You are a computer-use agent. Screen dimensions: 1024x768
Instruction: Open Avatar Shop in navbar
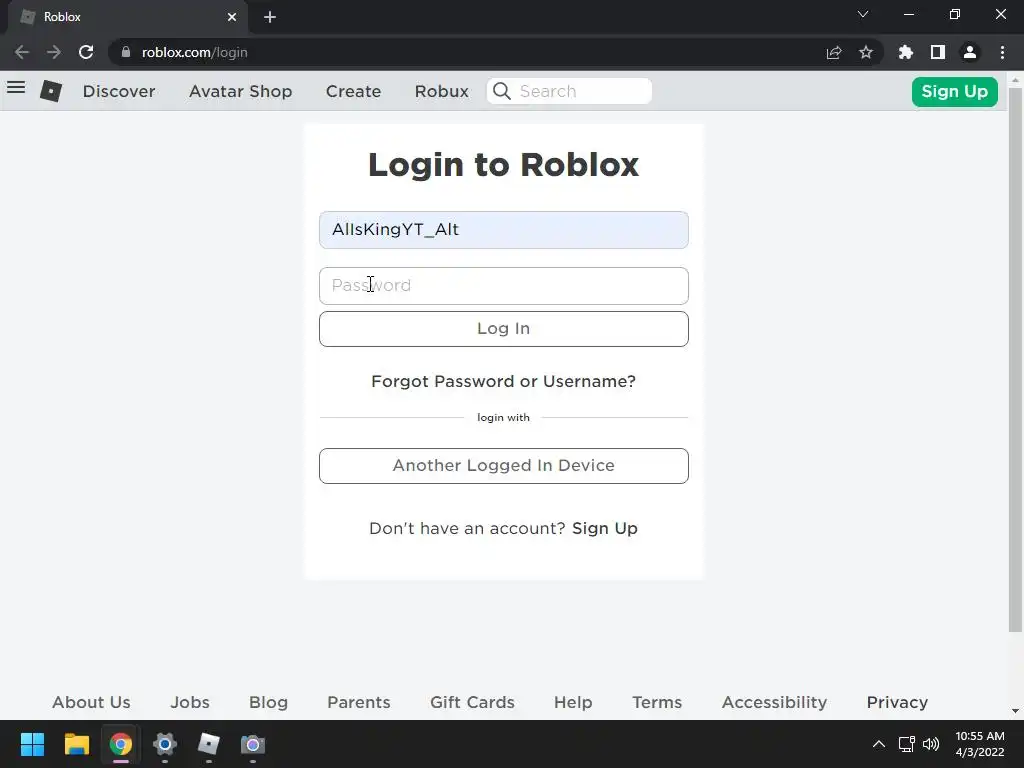point(240,91)
